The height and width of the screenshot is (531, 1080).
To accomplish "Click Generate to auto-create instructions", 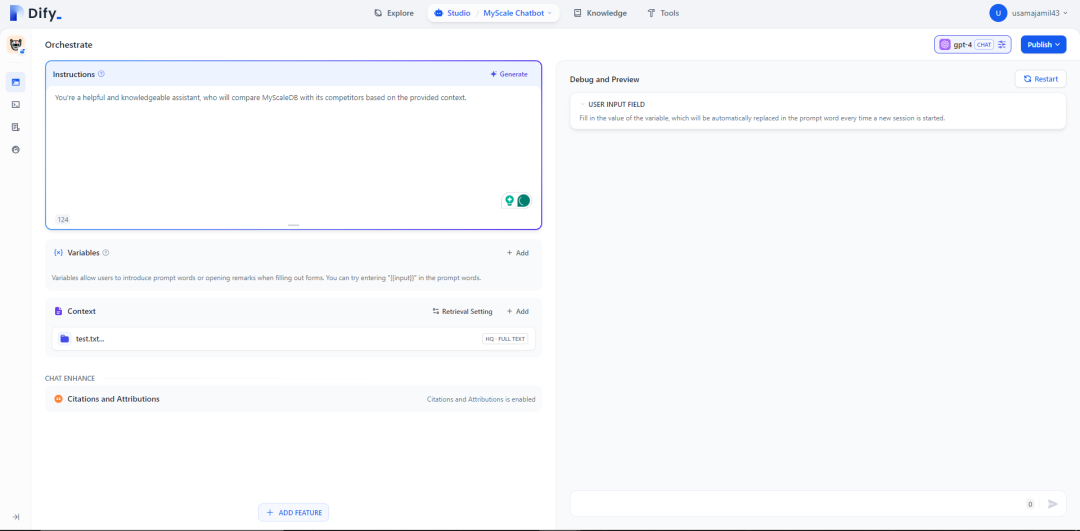I will click(x=508, y=74).
